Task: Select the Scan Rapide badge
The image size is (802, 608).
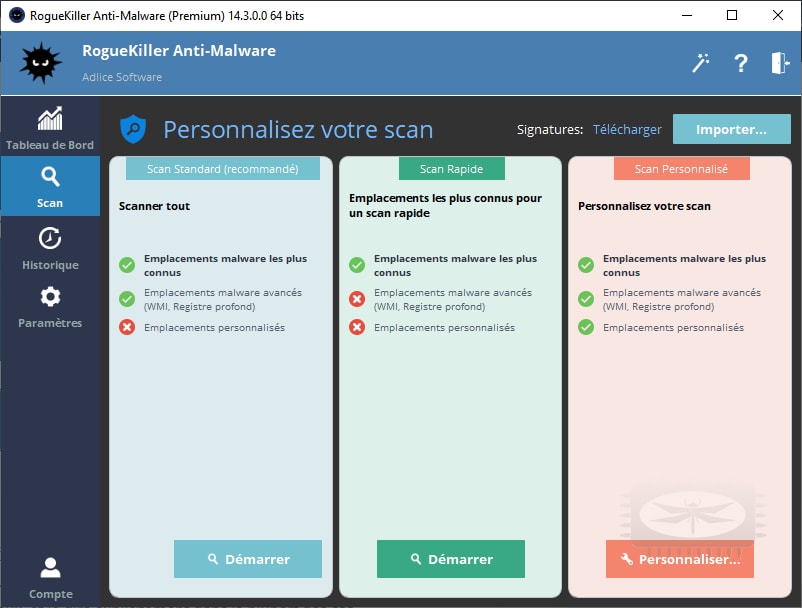Action: coord(452,169)
